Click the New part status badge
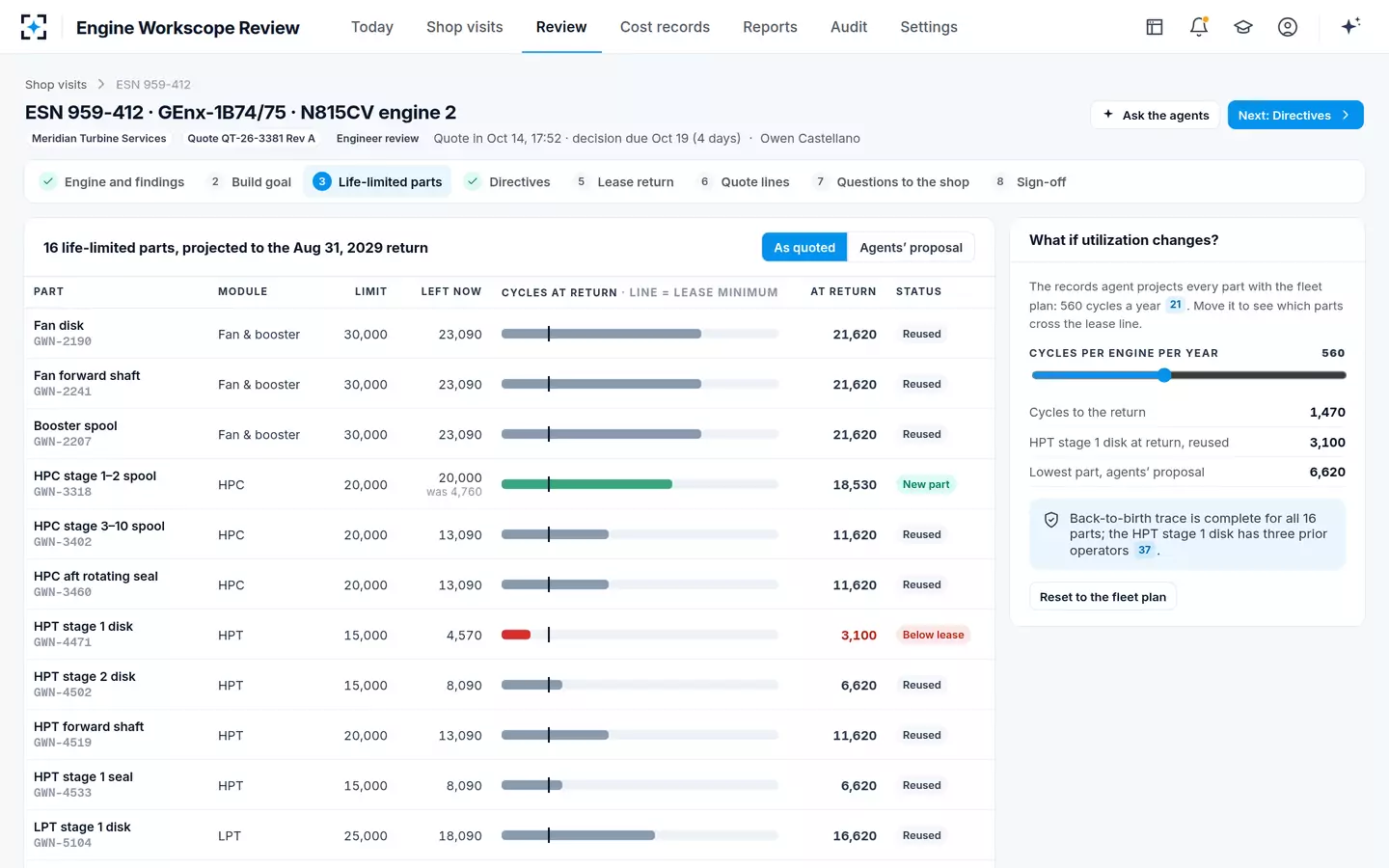 [x=926, y=484]
